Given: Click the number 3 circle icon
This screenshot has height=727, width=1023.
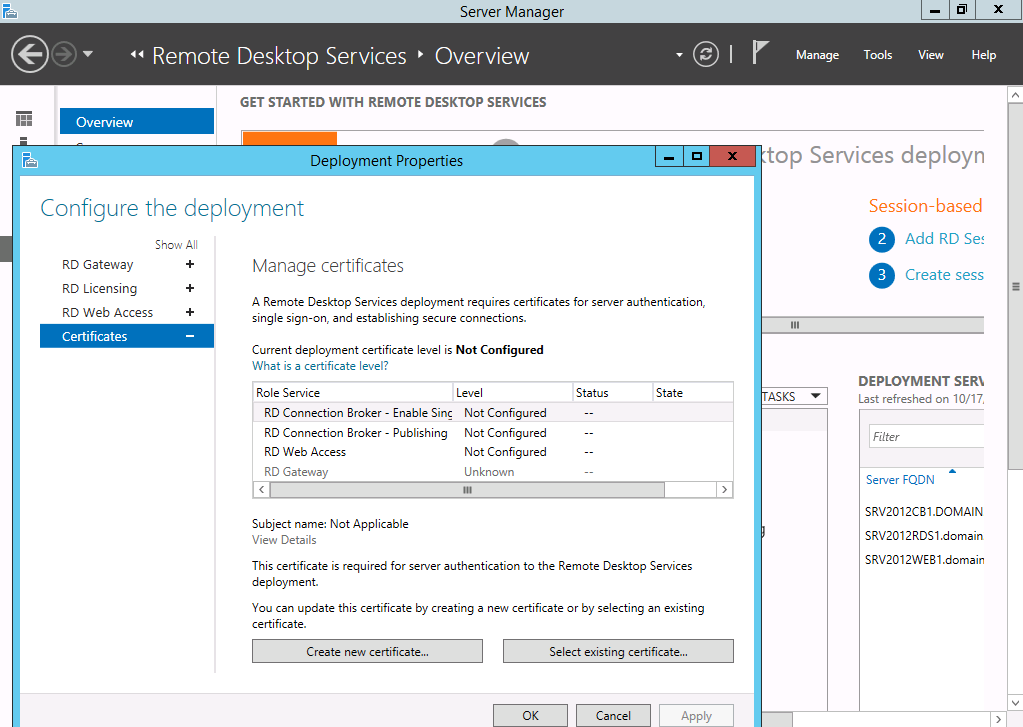Looking at the screenshot, I should point(881,275).
